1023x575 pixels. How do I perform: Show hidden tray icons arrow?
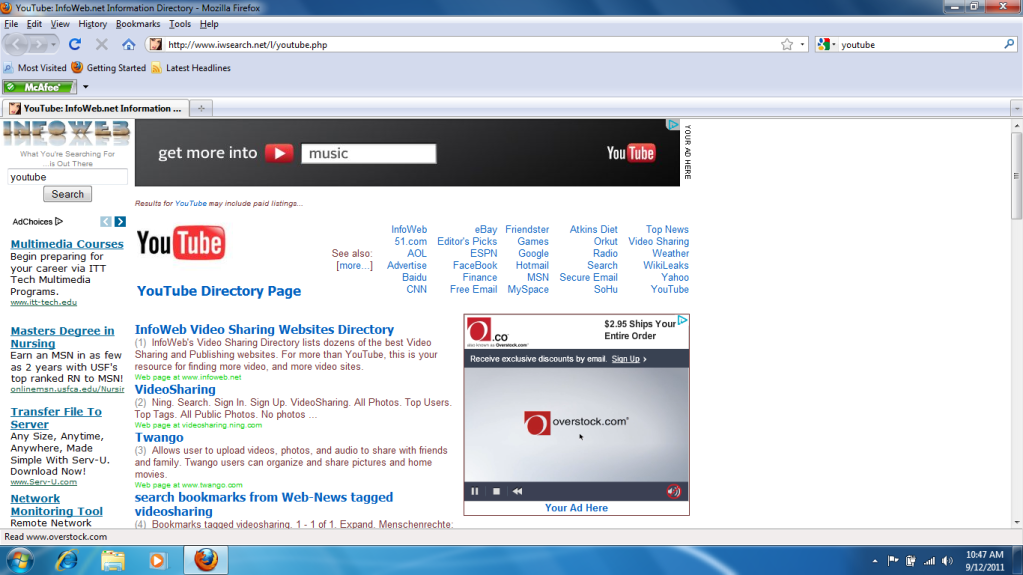[x=875, y=561]
